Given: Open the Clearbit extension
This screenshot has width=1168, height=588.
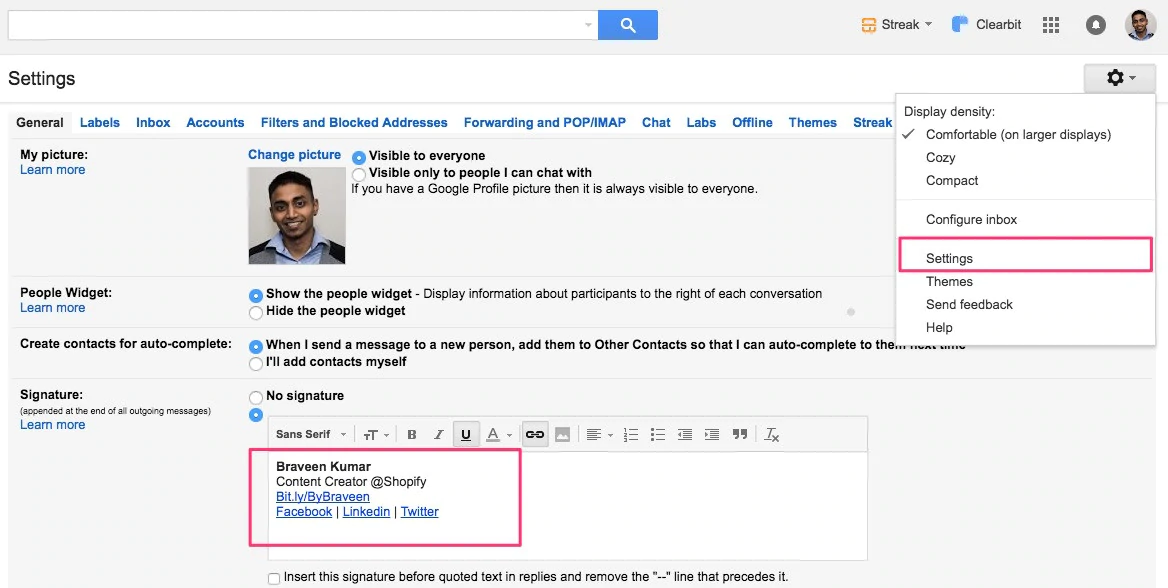Looking at the screenshot, I should tap(986, 25).
